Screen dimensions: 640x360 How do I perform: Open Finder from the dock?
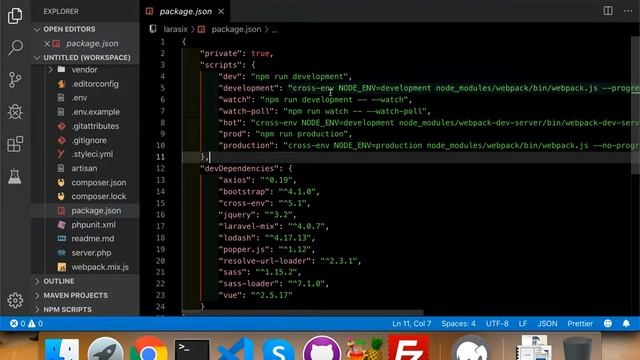pos(62,349)
